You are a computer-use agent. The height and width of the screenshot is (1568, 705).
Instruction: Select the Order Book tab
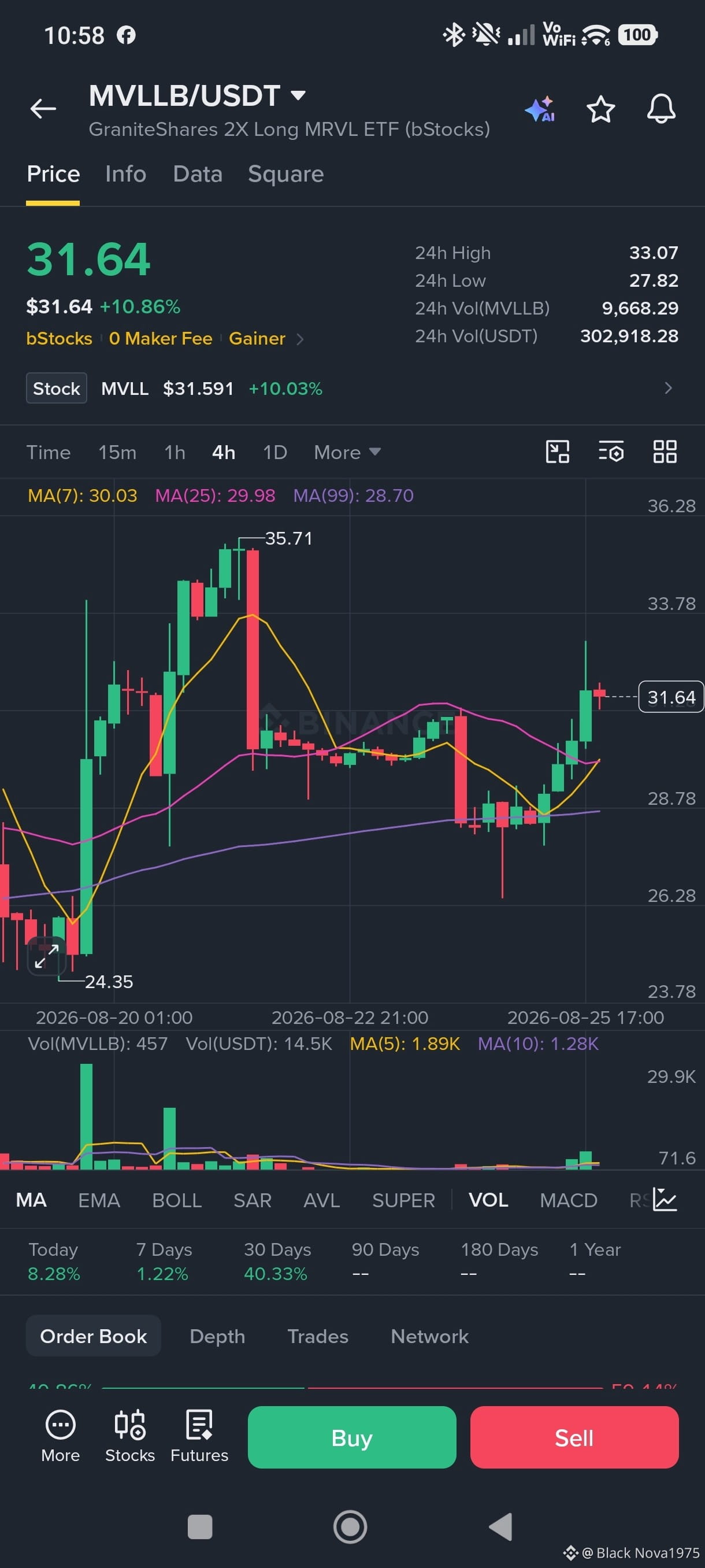point(94,1336)
